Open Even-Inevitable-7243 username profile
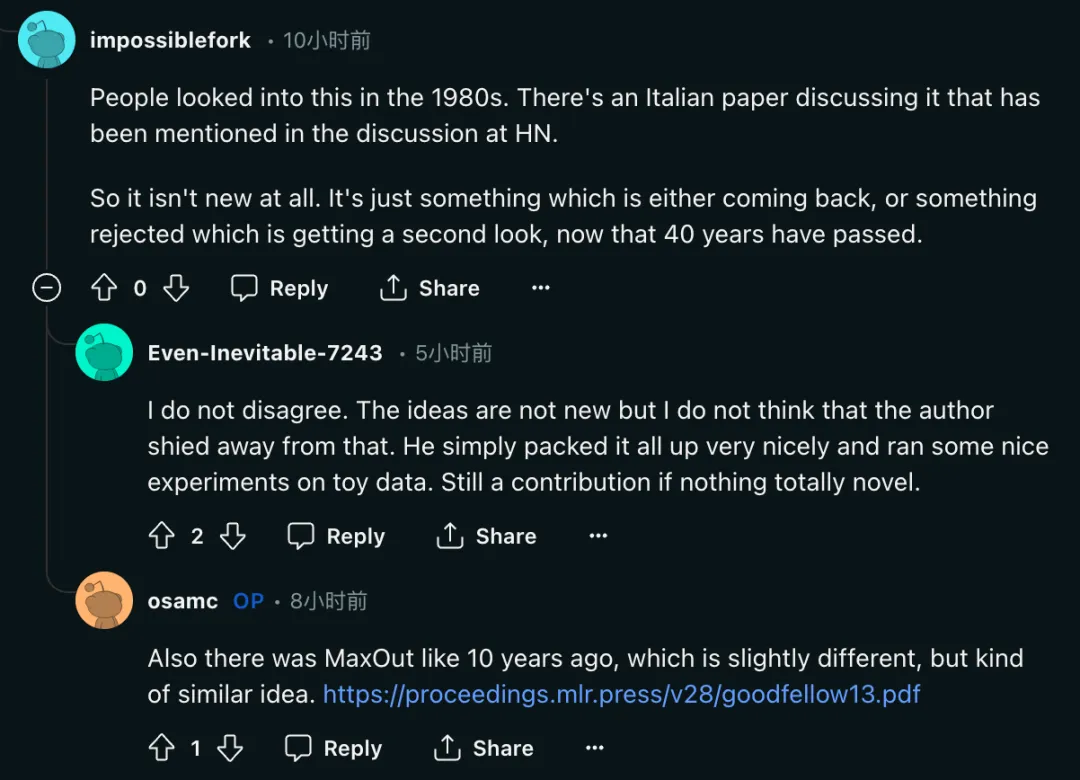 tap(265, 353)
